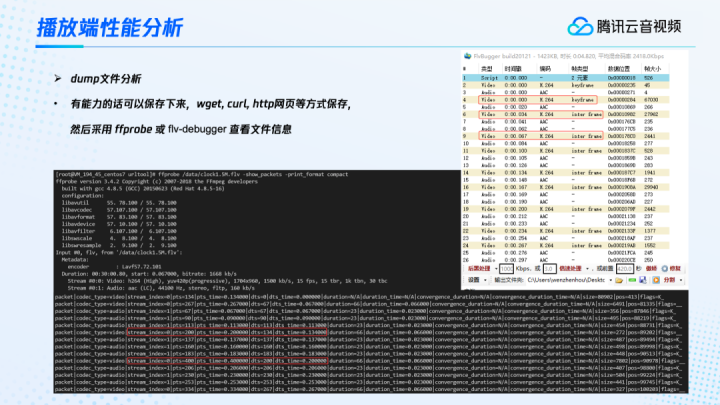Click the 'Stream #0:0: Video: h264' line
This screenshot has height=405, width=720.
point(227,281)
